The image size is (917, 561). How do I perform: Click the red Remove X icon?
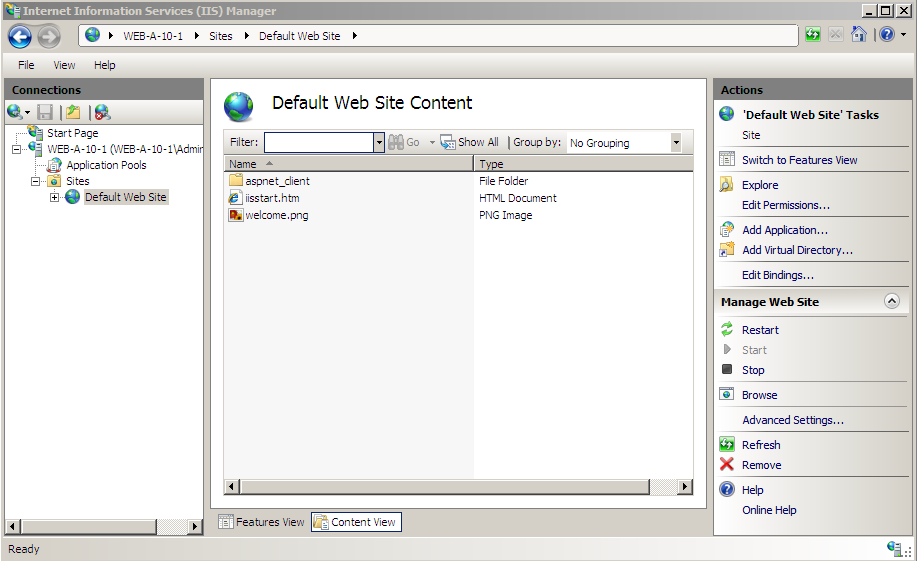(726, 464)
